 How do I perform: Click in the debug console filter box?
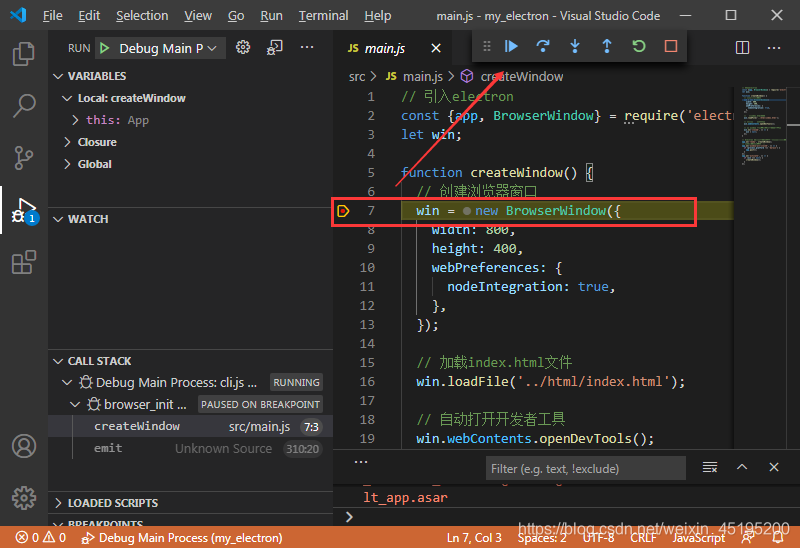pyautogui.click(x=585, y=468)
